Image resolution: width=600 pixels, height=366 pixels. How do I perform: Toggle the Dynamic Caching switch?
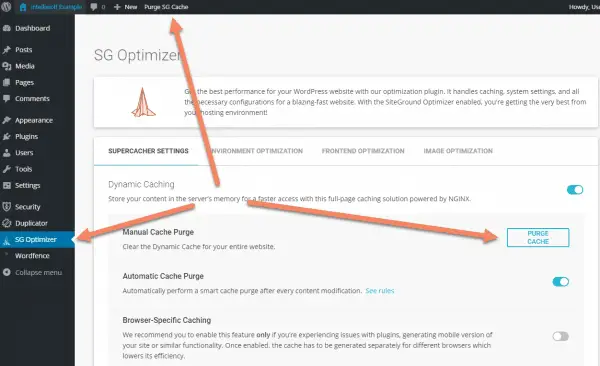click(x=575, y=190)
